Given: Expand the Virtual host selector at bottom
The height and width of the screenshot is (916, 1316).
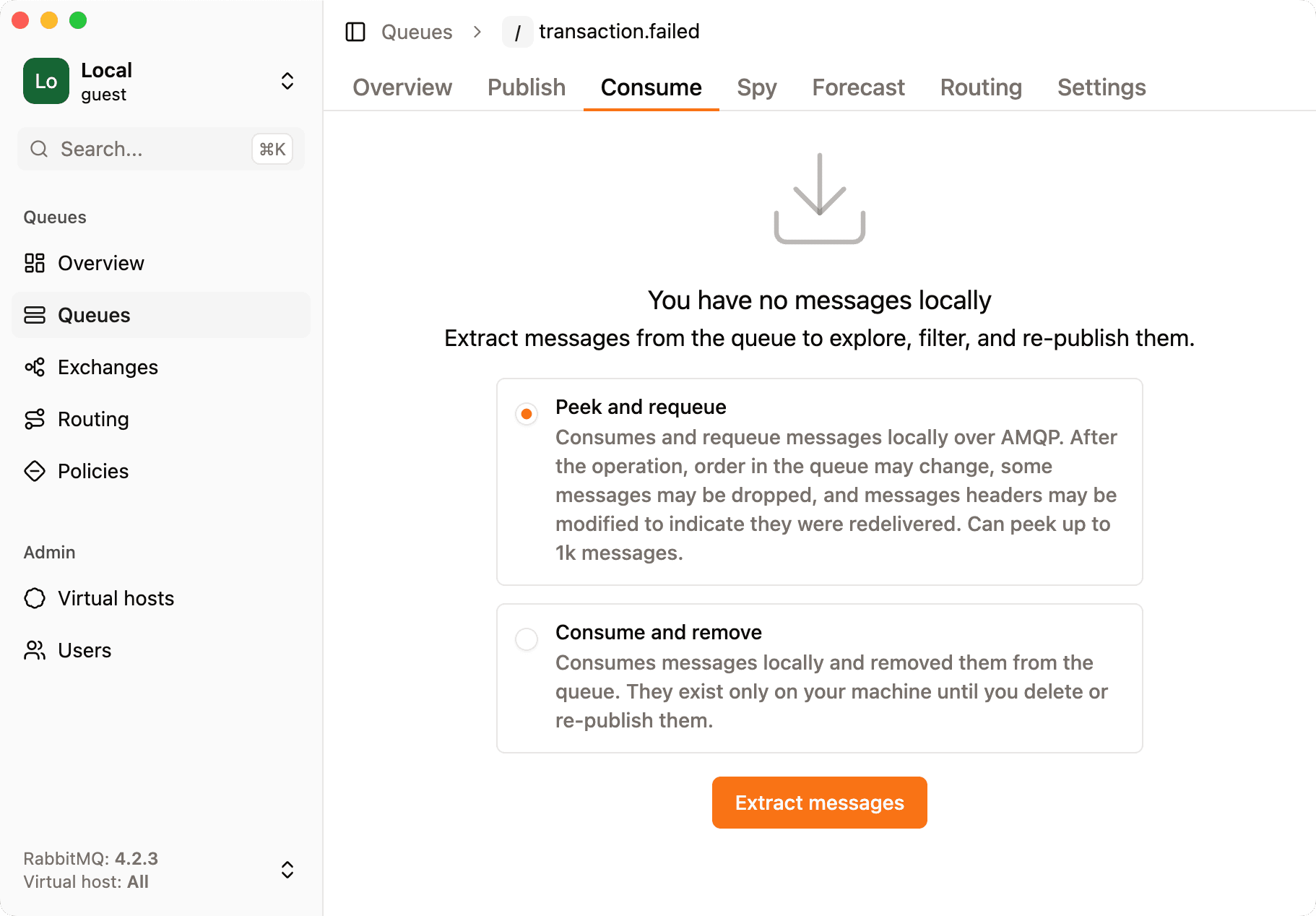Looking at the screenshot, I should pyautogui.click(x=287, y=870).
